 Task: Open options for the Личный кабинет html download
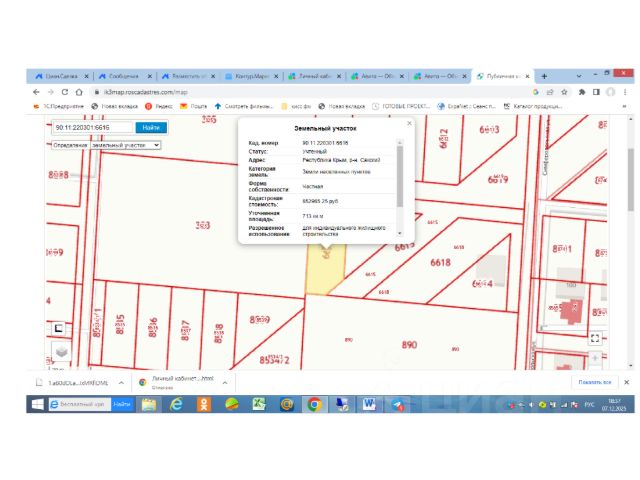pyautogui.click(x=225, y=383)
